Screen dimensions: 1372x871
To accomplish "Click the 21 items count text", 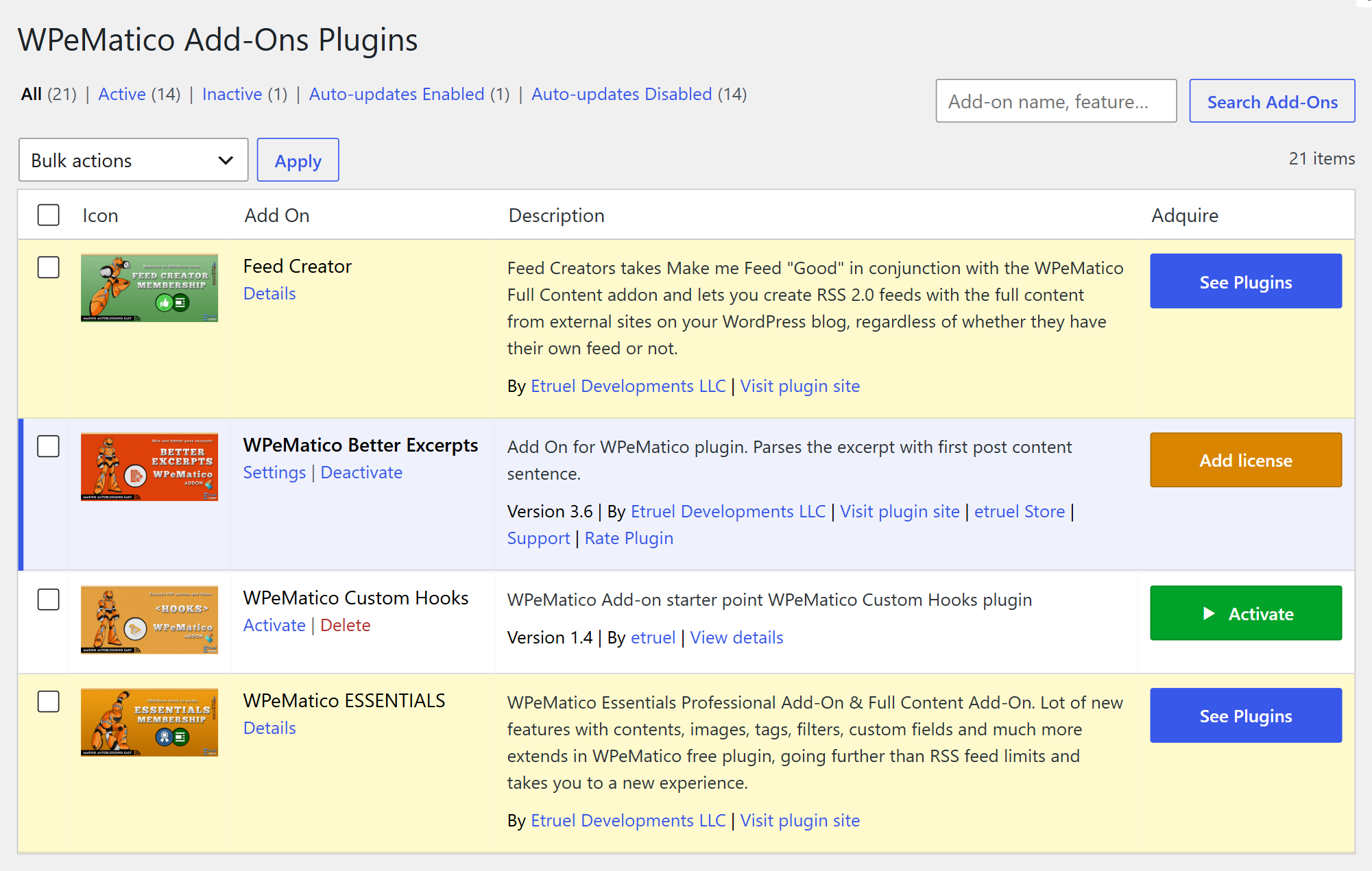I will point(1322,158).
